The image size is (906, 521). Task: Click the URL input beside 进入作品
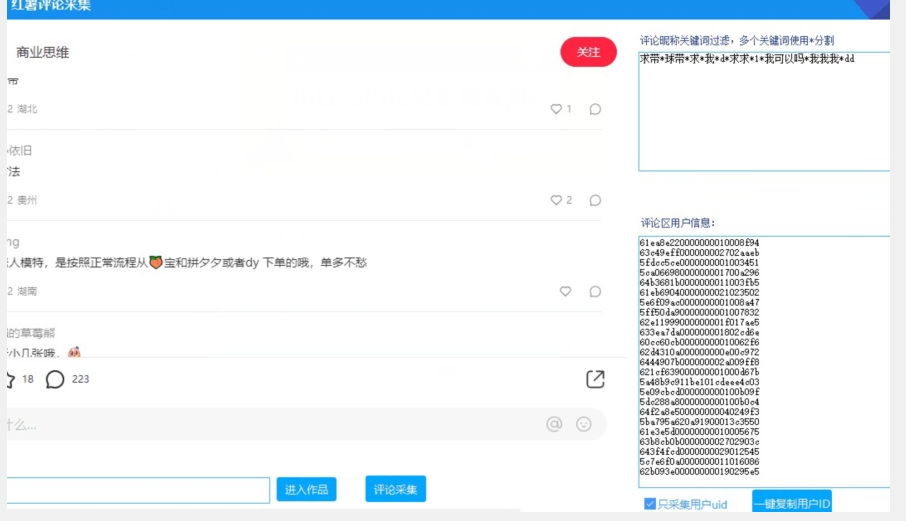(x=138, y=490)
